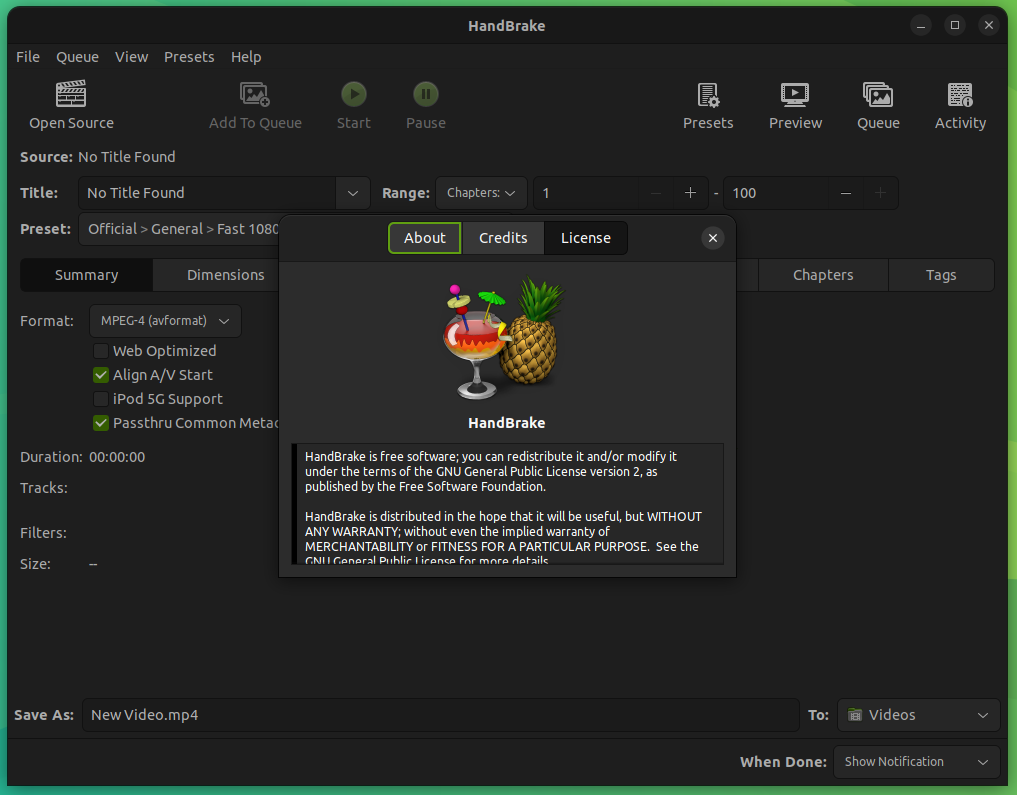Enable Web Optimized option
The width and height of the screenshot is (1017, 795).
pos(100,351)
